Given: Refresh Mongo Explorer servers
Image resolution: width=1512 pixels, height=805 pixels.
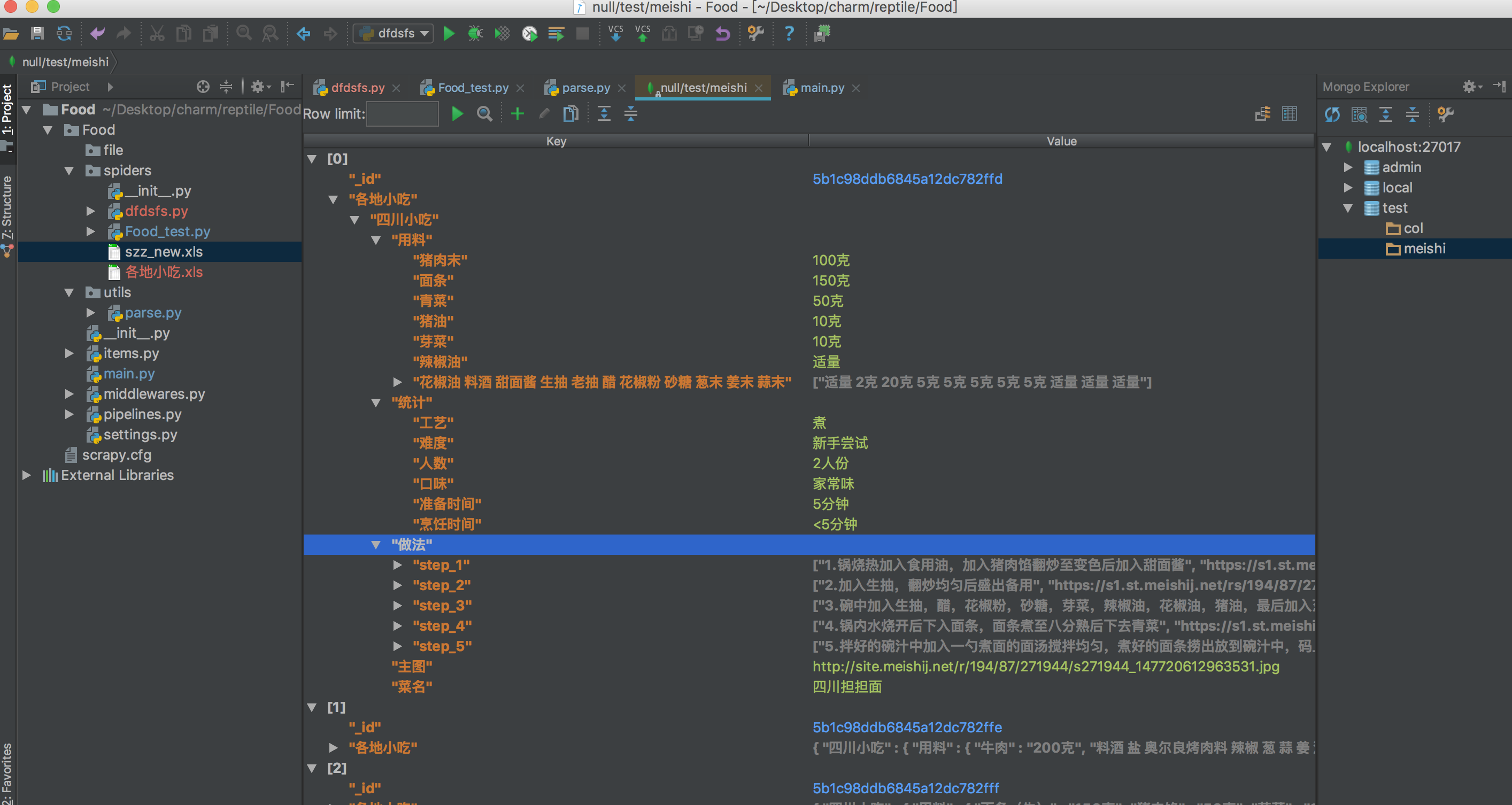Looking at the screenshot, I should (1332, 114).
